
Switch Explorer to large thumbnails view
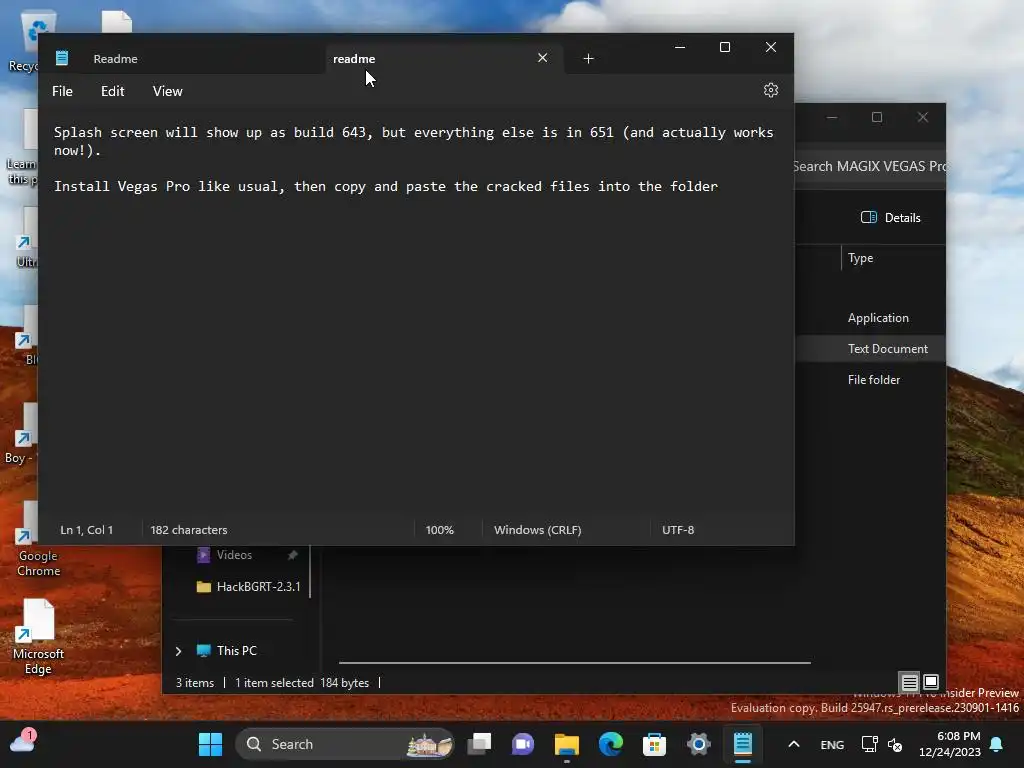tap(931, 682)
